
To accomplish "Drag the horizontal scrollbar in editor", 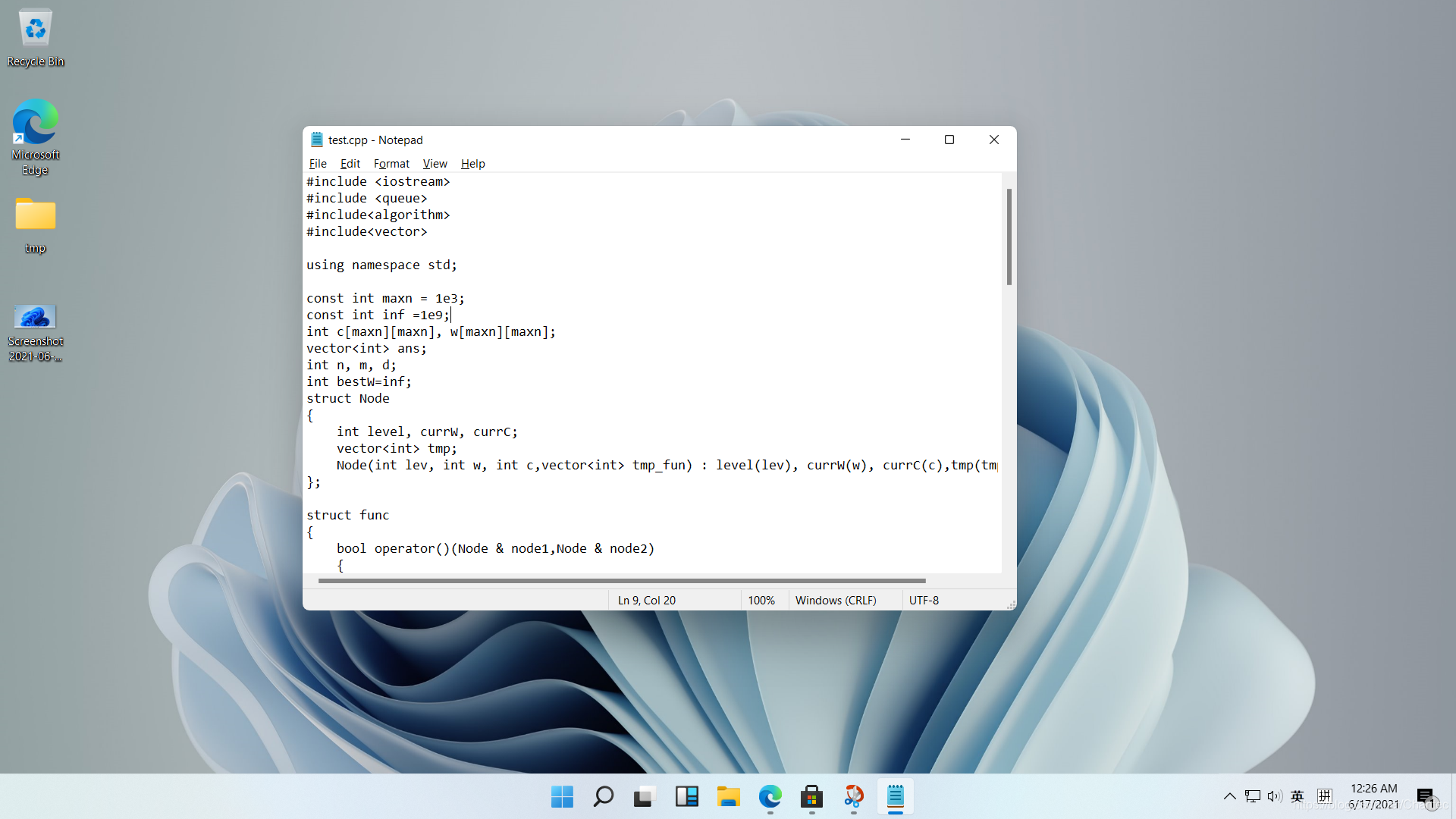I will click(621, 581).
